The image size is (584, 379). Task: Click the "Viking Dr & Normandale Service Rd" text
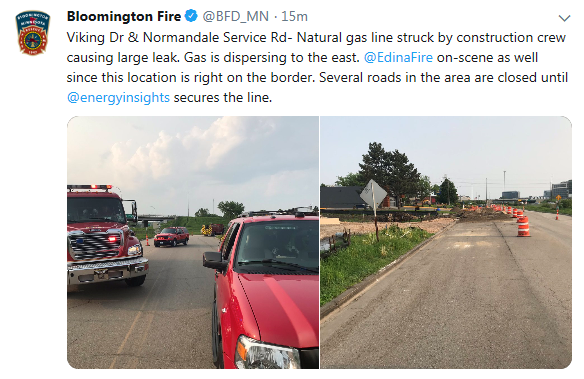(177, 37)
